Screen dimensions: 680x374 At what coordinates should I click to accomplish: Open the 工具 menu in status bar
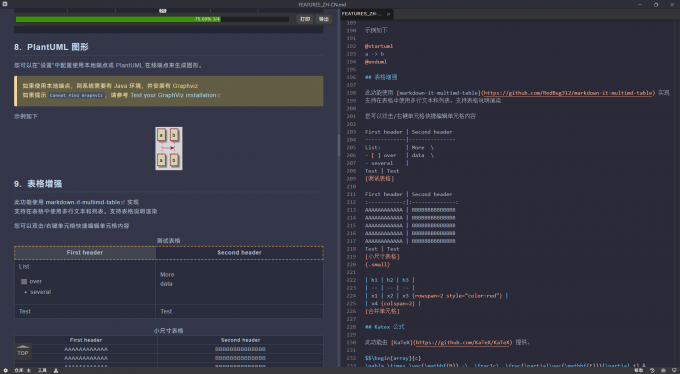coord(42,370)
